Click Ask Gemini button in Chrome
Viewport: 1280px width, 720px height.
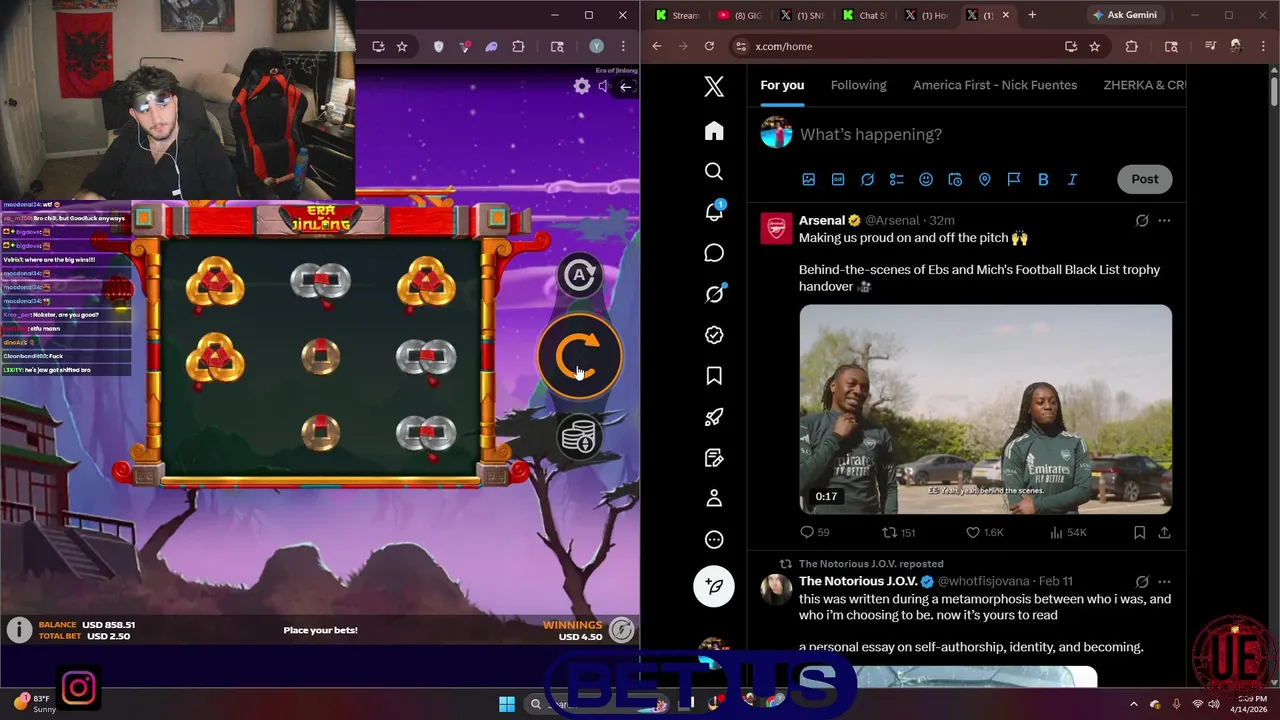pyautogui.click(x=1125, y=15)
